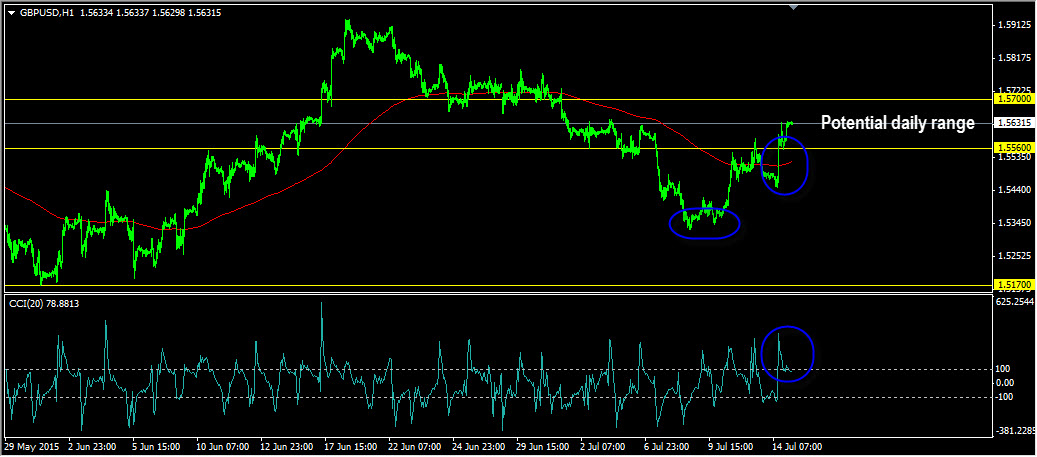Viewport: 1037px width, 457px height.
Task: Click the -381.2289 CCI scale value
Action: 1016,431
